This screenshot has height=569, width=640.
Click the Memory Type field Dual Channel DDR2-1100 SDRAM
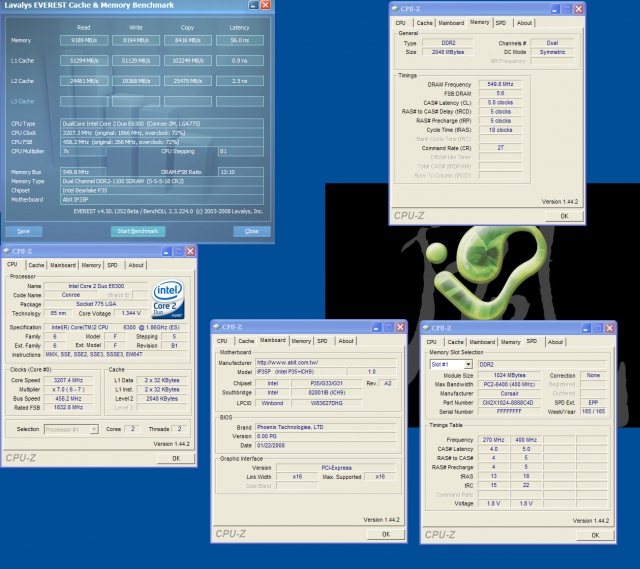point(162,181)
